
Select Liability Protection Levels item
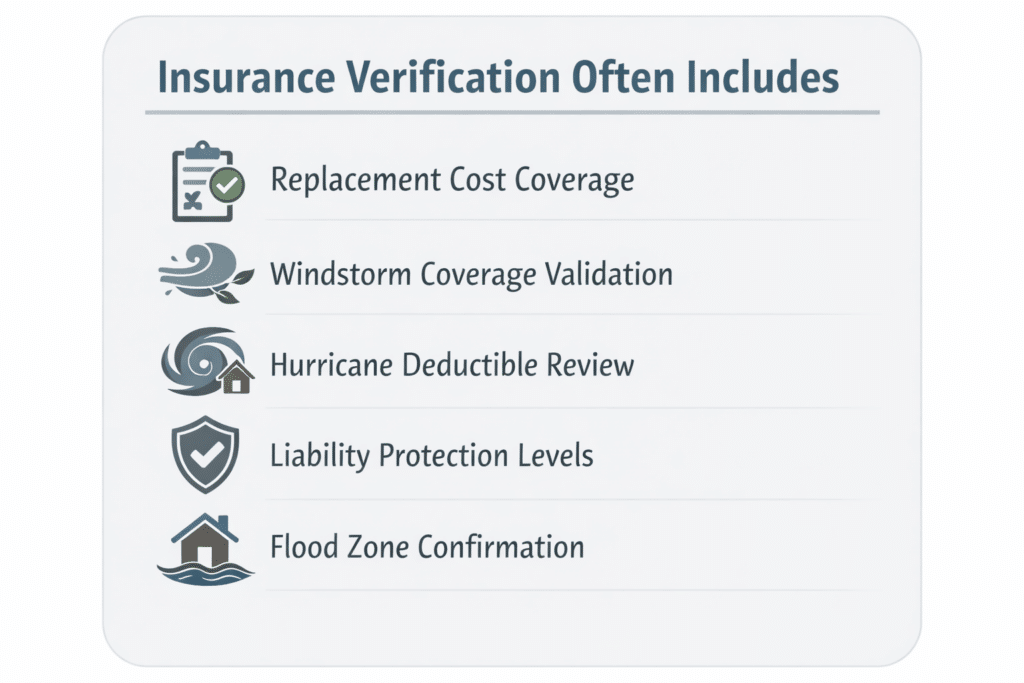pos(432,455)
